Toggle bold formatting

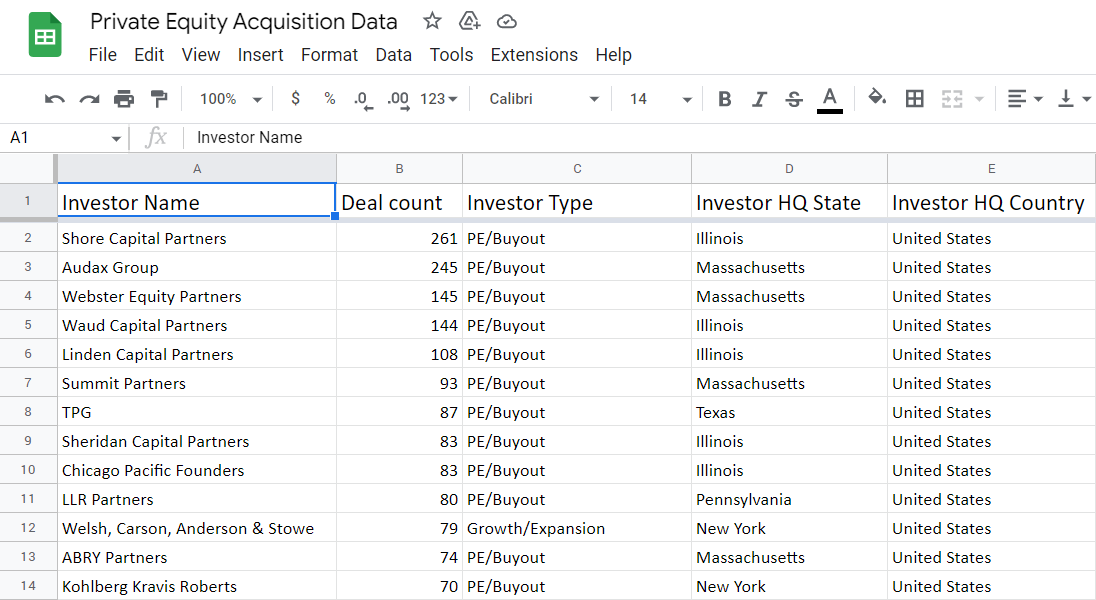point(725,99)
